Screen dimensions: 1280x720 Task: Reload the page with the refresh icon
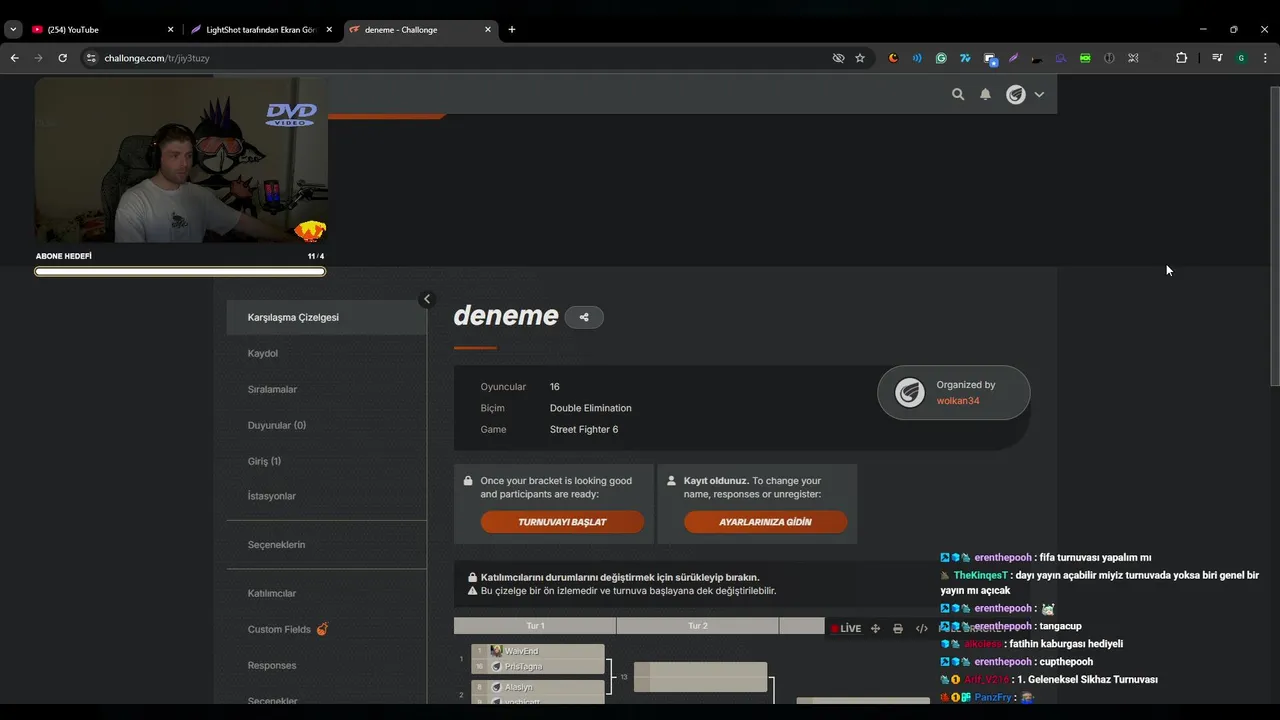(x=62, y=58)
